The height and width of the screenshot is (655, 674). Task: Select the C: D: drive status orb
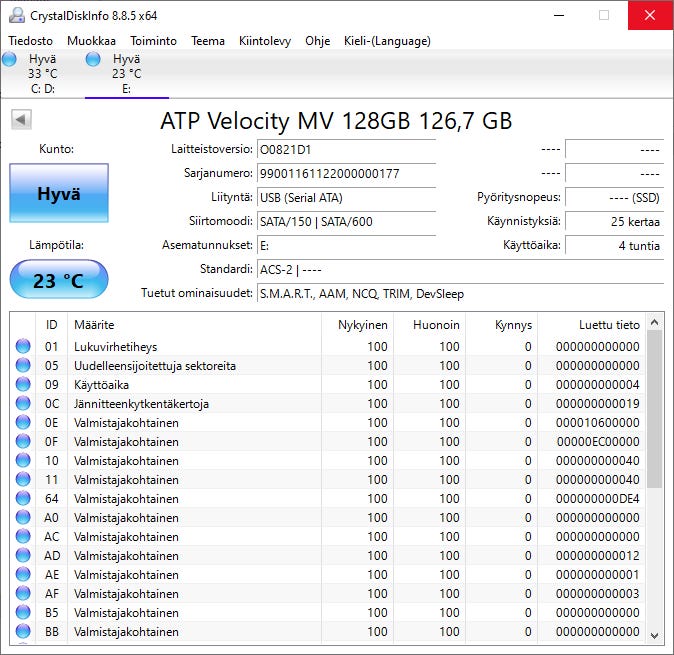(11, 60)
